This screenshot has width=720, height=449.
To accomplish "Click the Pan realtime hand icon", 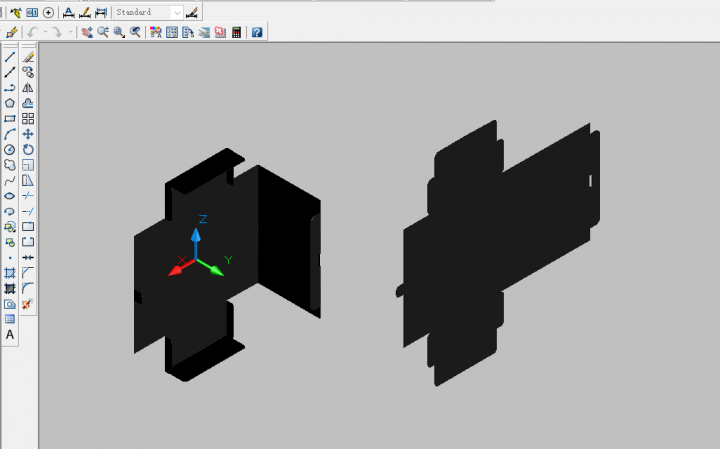I will (87, 32).
